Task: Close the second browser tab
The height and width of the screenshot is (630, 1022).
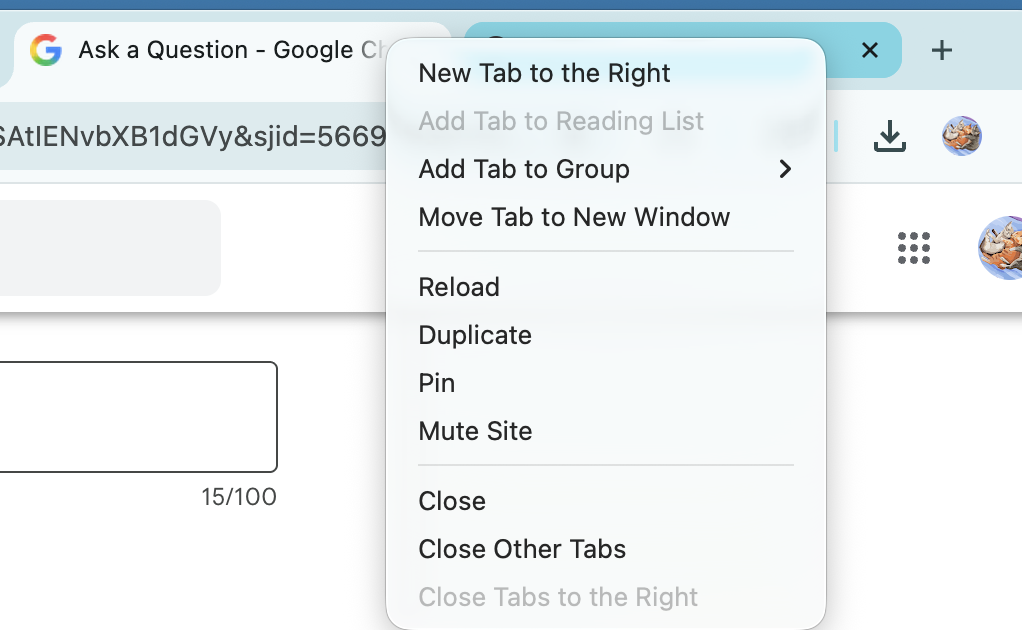Action: point(869,50)
